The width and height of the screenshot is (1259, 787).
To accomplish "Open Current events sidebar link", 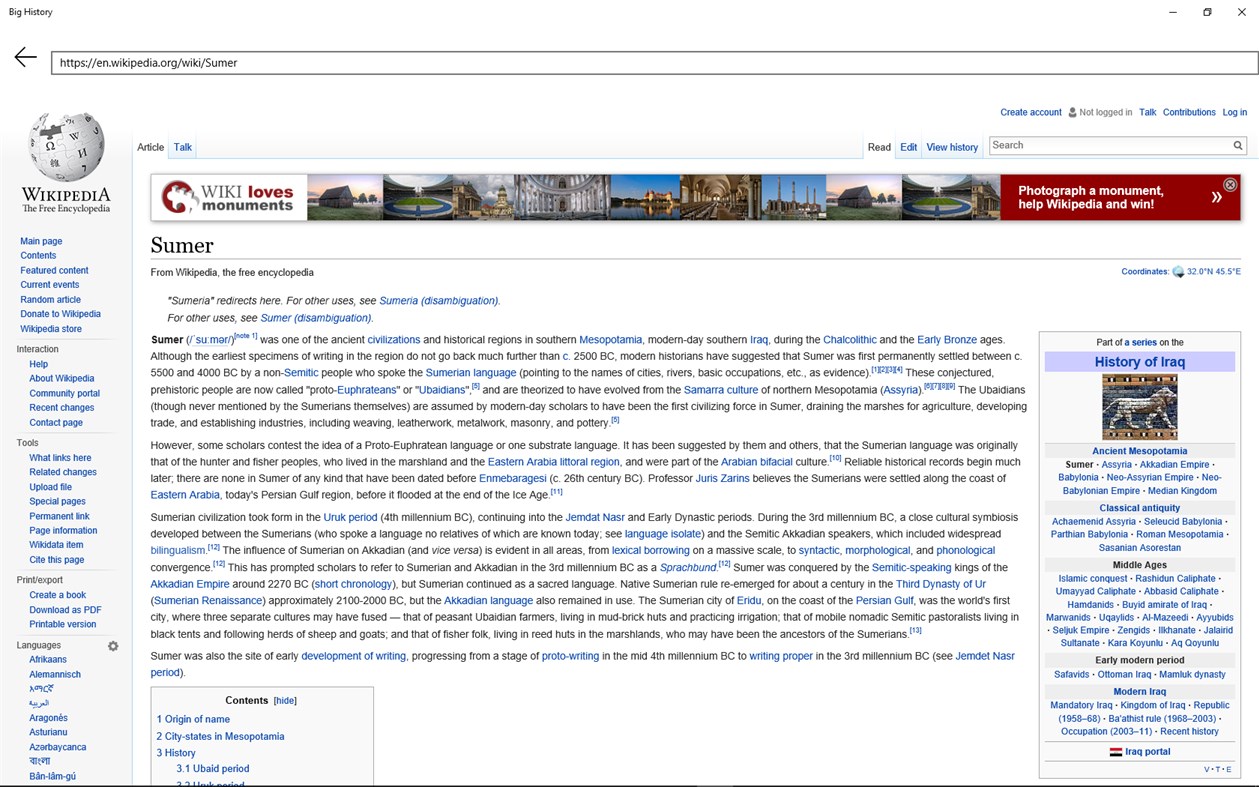I will click(x=50, y=285).
